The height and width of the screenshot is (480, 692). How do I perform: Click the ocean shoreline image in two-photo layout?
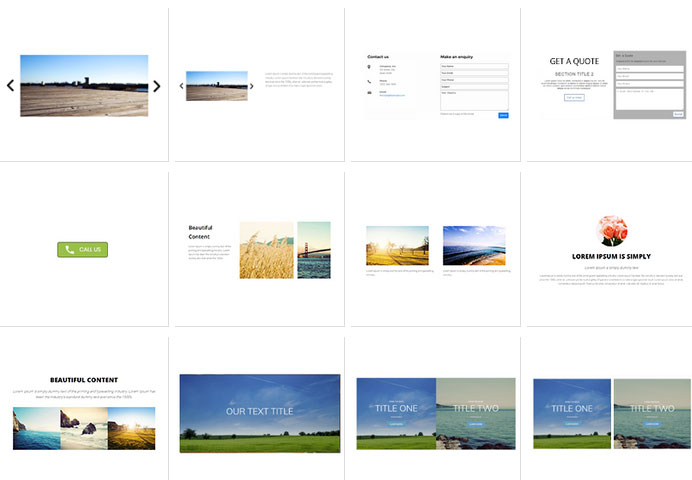pyautogui.click(x=474, y=245)
